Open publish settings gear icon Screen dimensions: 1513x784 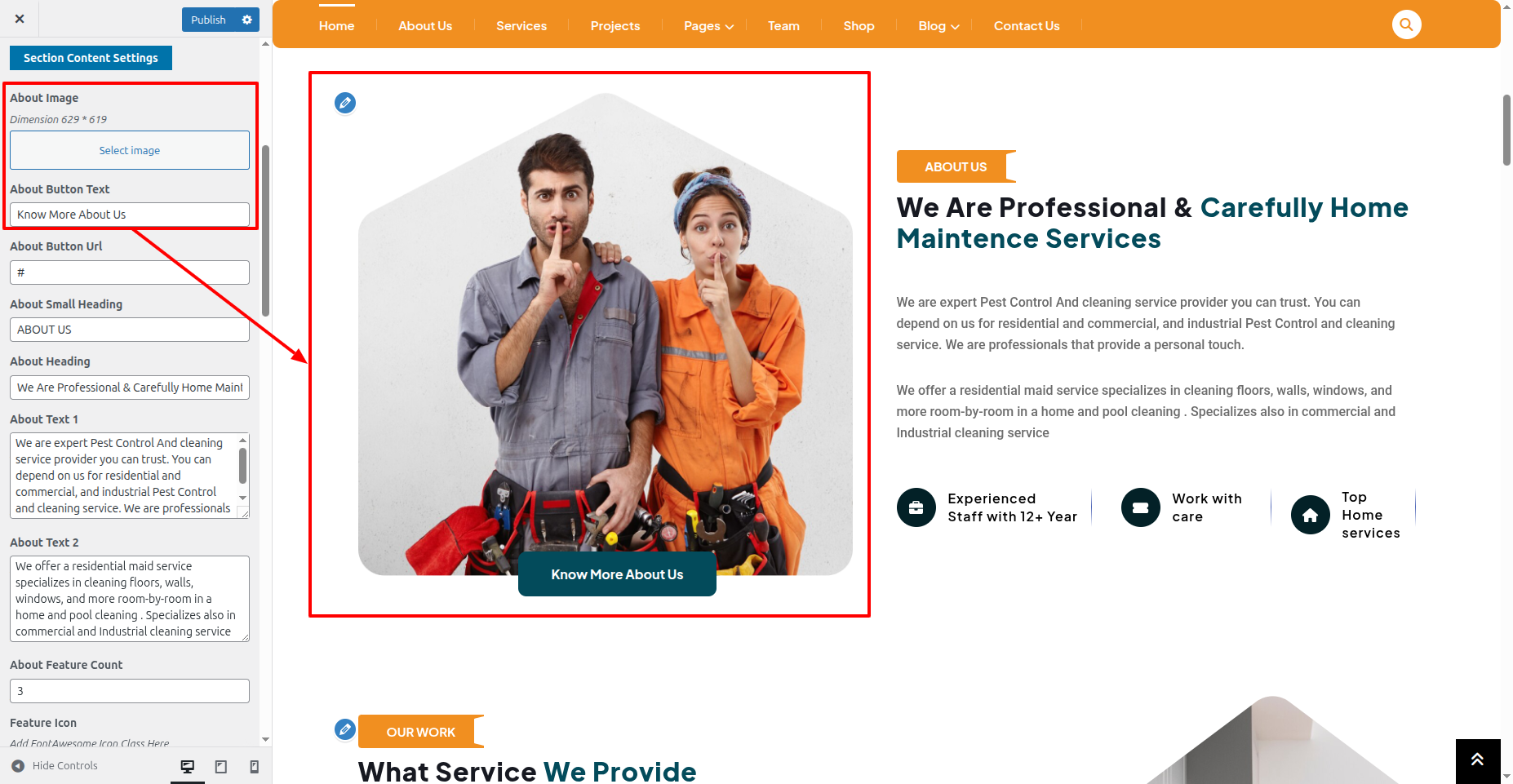pyautogui.click(x=247, y=20)
